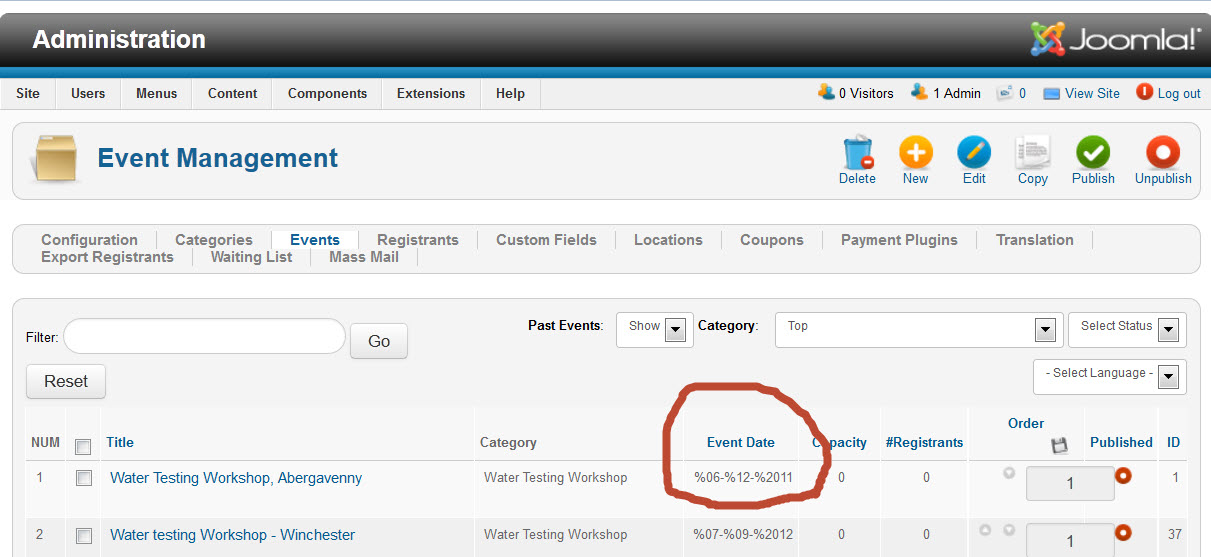1211x557 pixels.
Task: Check the select-all checkbox in table header
Action: coord(84,446)
